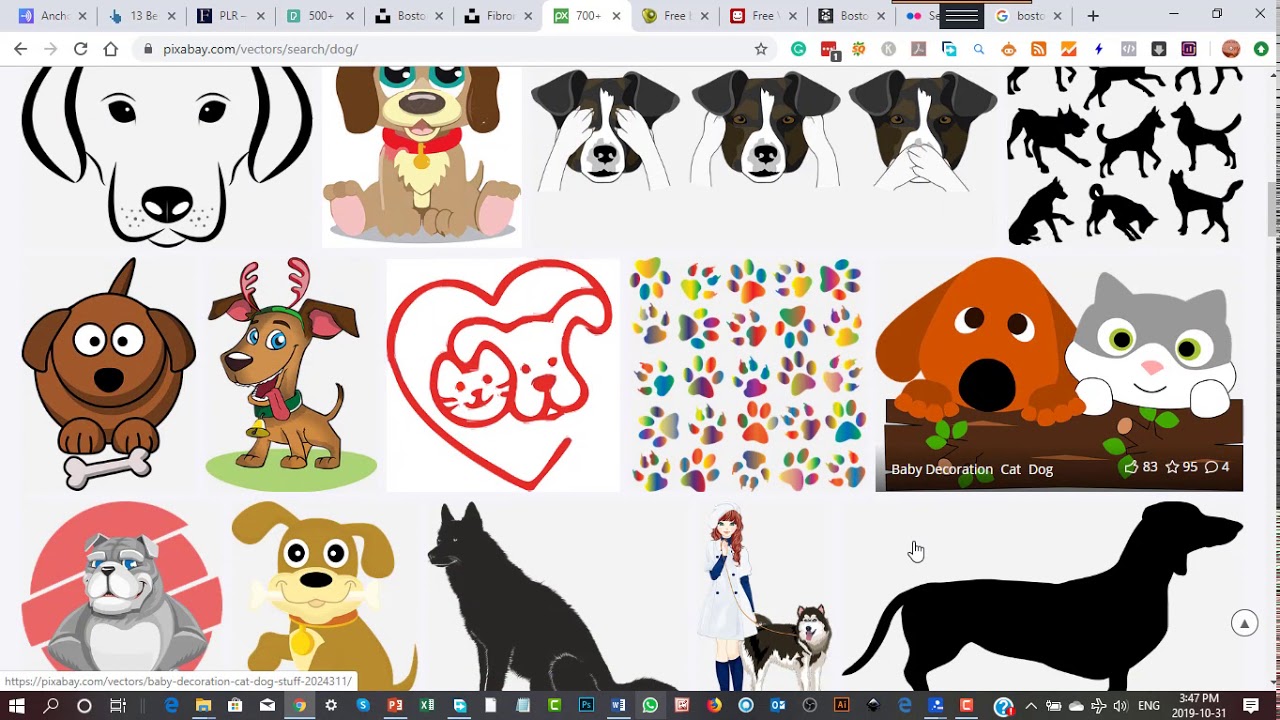This screenshot has width=1280, height=720.
Task: Open the orange RSS feed extension
Action: pyautogui.click(x=1038, y=48)
